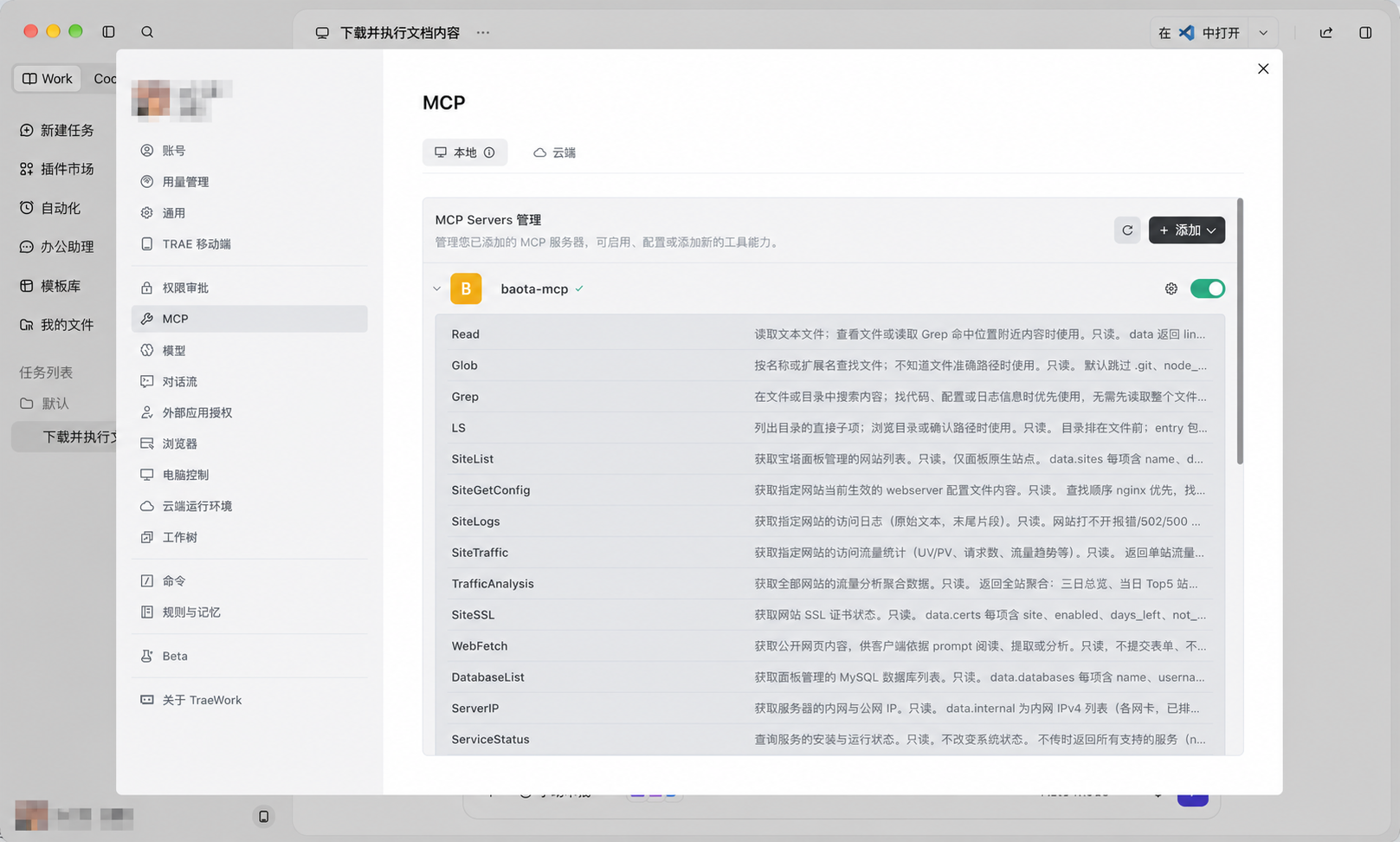Select the Grep tool row

[829, 397]
